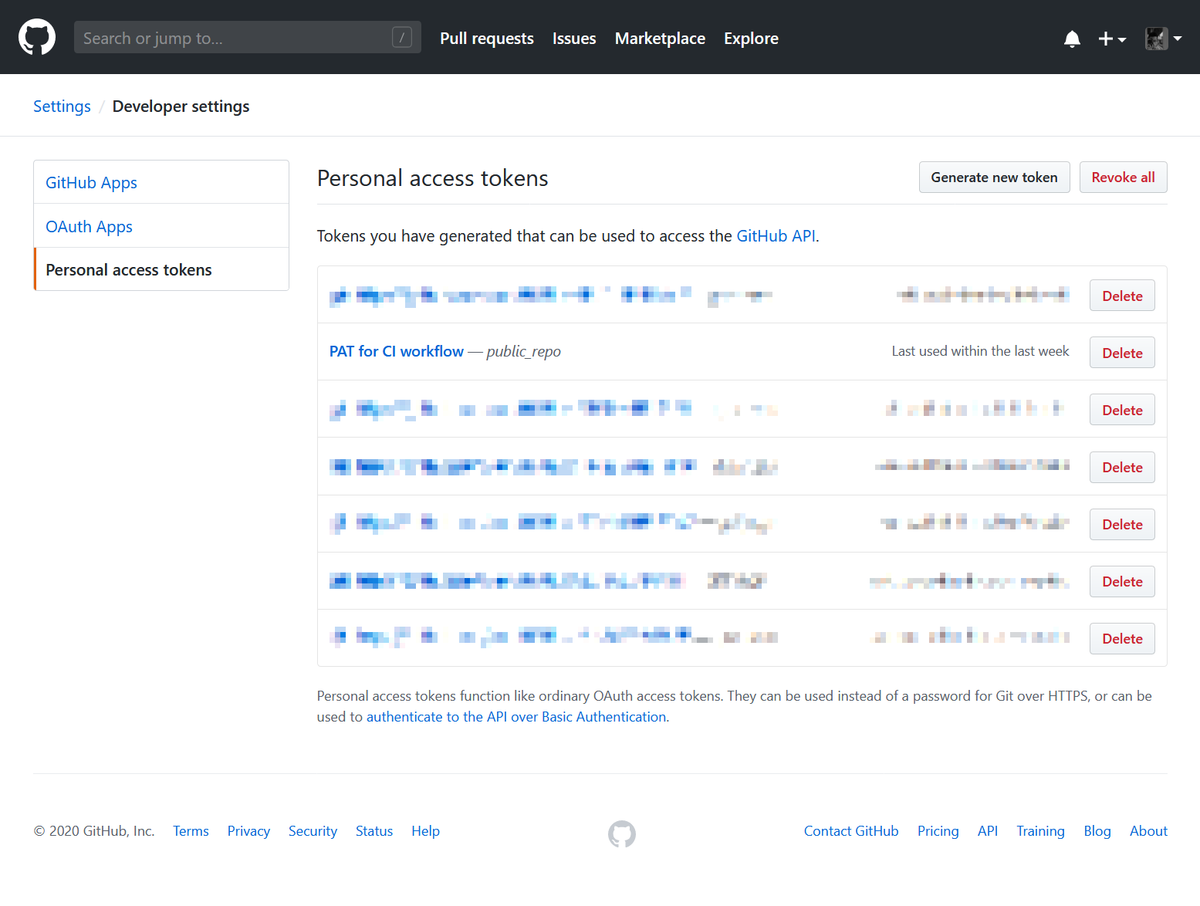Expand the plus create-new menu
Screen dimensions: 1200x906
[x=1112, y=39]
